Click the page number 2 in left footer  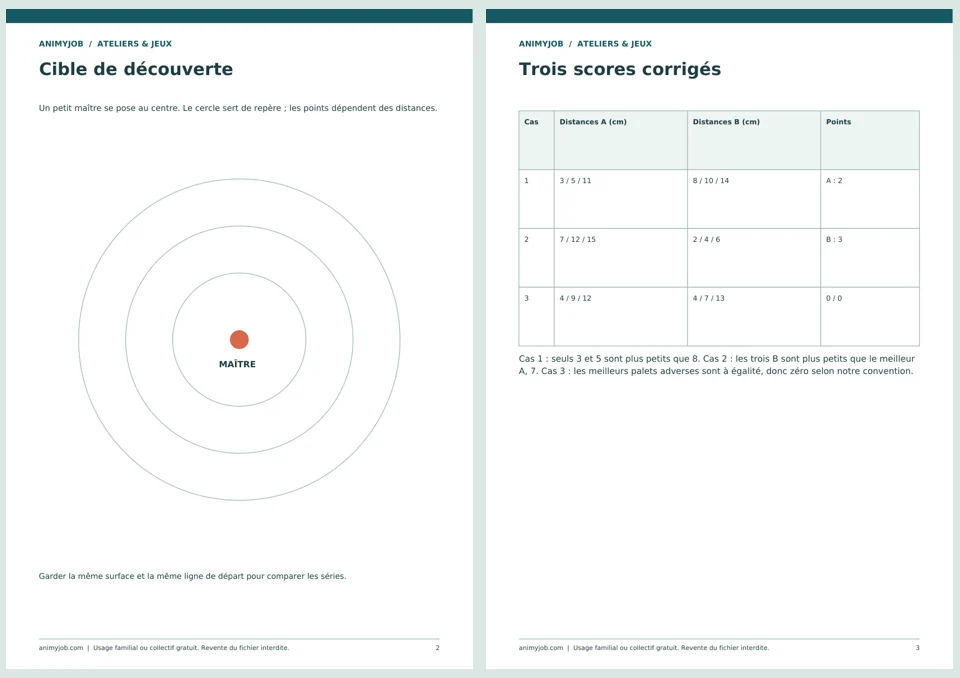point(437,648)
